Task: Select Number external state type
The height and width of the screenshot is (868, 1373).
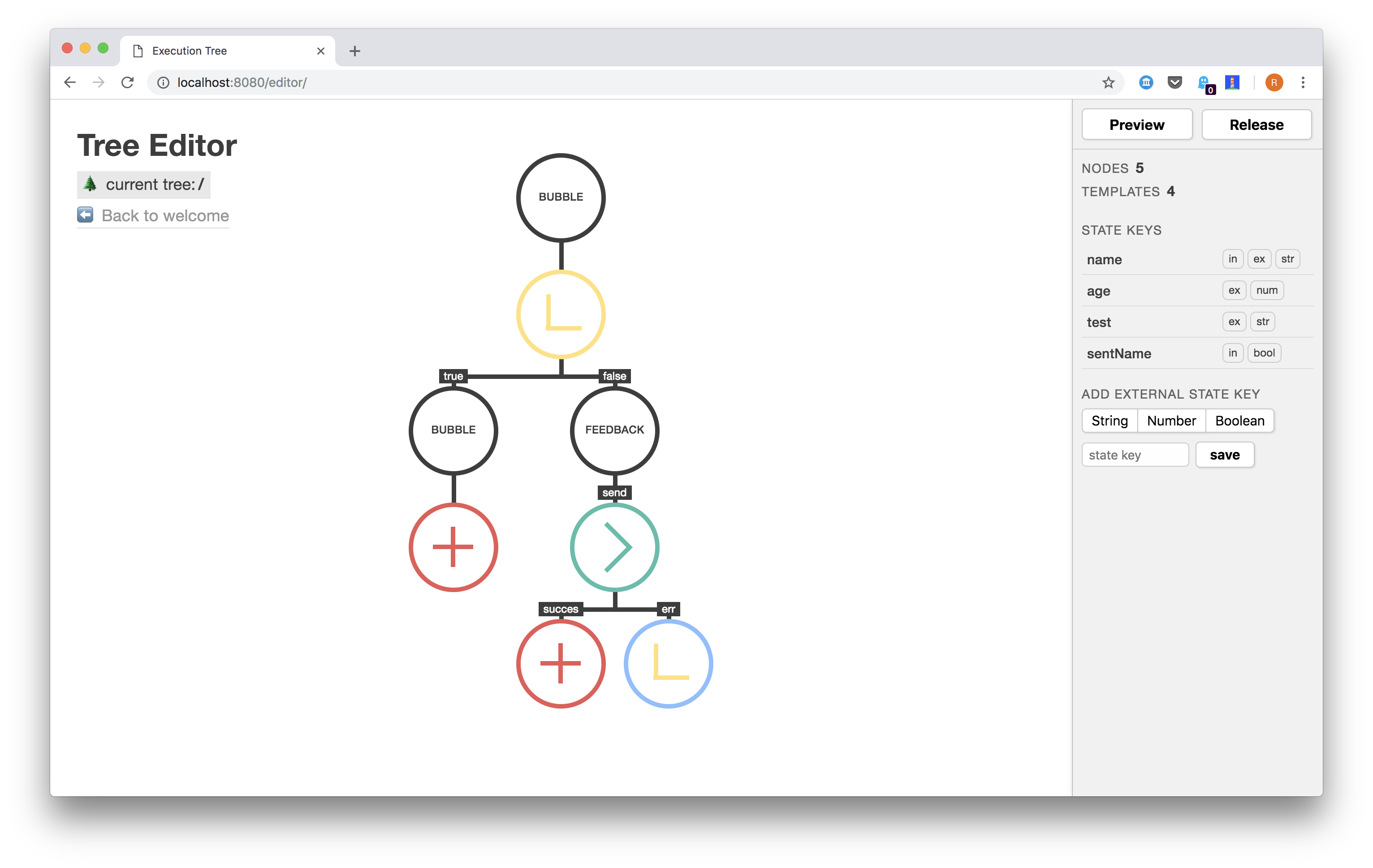Action: coord(1170,420)
